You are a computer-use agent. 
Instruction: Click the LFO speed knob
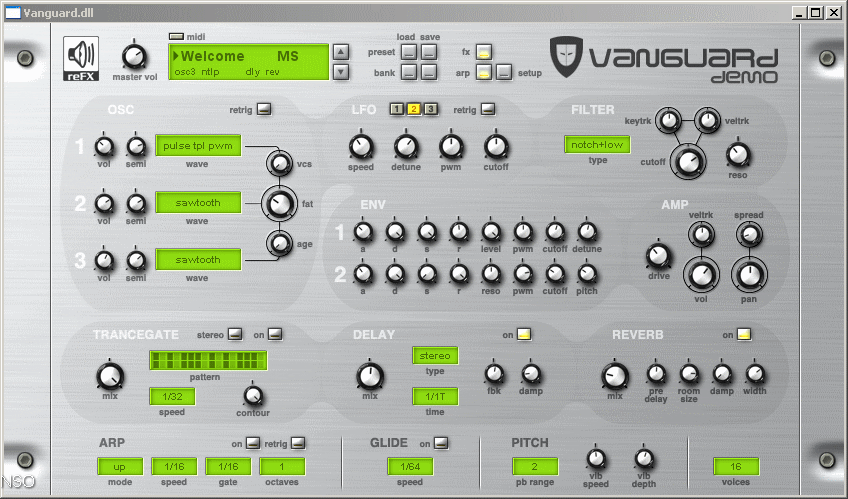361,147
